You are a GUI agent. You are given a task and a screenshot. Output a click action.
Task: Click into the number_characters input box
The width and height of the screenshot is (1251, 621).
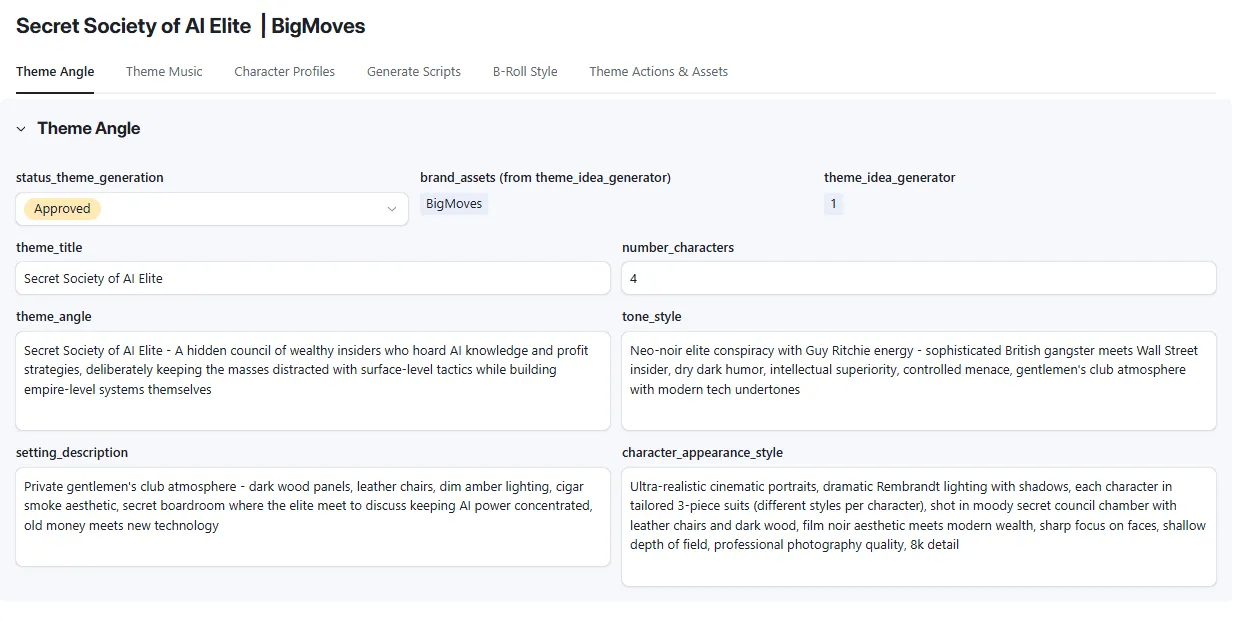919,278
